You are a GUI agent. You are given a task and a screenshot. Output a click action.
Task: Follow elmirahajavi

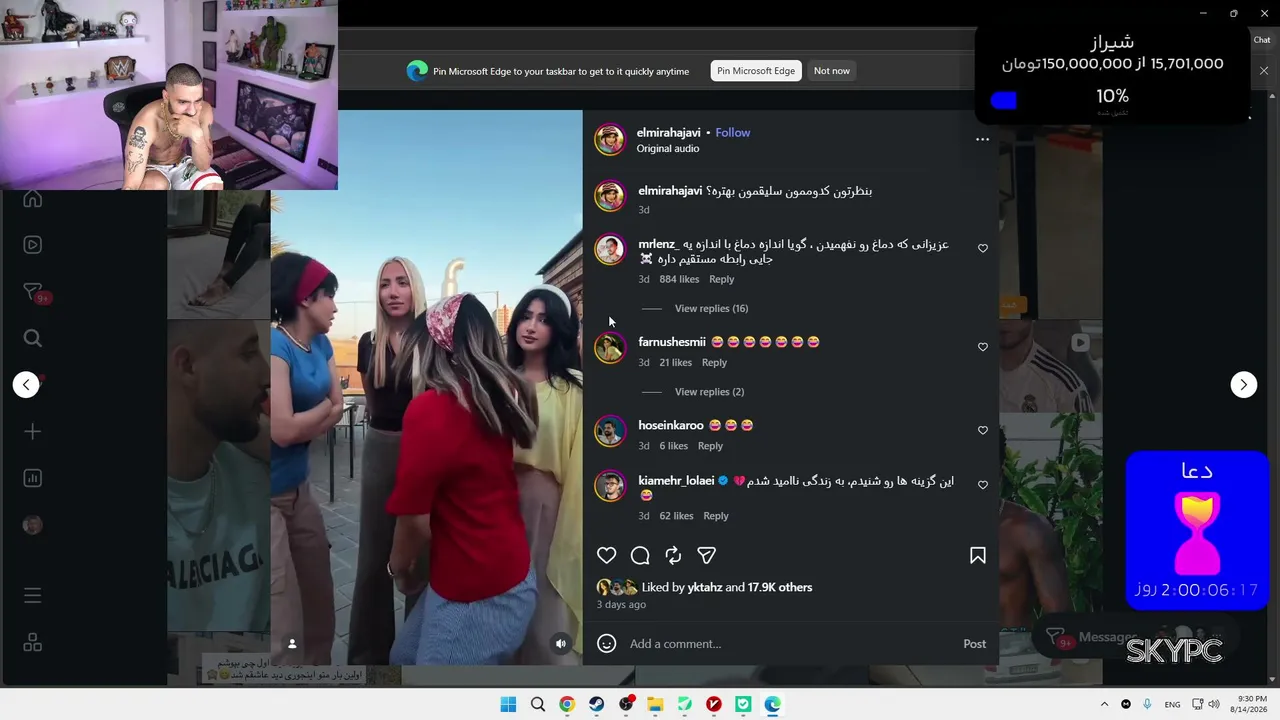point(733,132)
